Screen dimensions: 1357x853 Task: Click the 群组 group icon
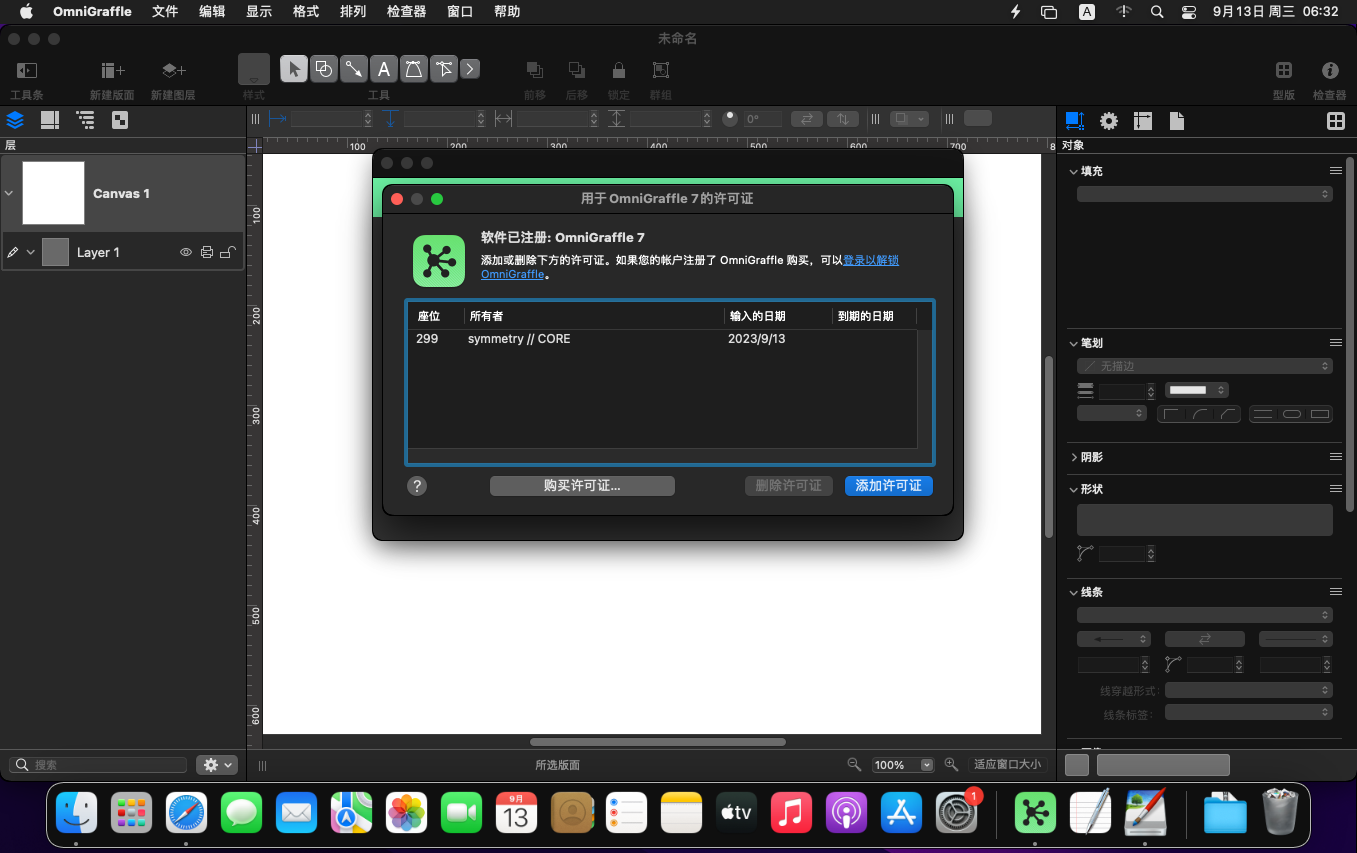point(661,70)
